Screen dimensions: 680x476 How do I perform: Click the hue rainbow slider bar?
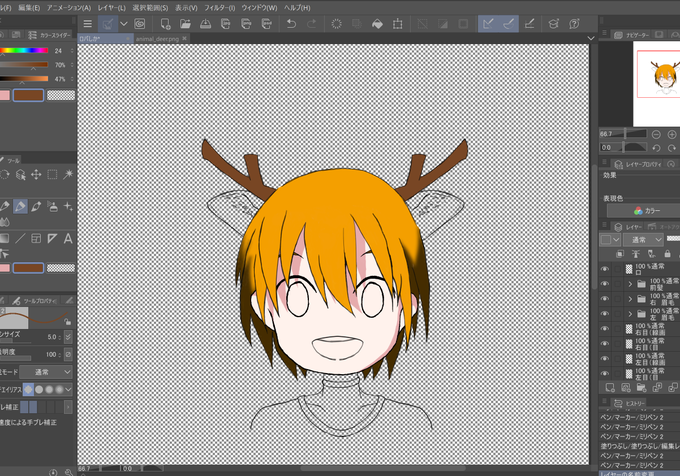(x=24, y=51)
